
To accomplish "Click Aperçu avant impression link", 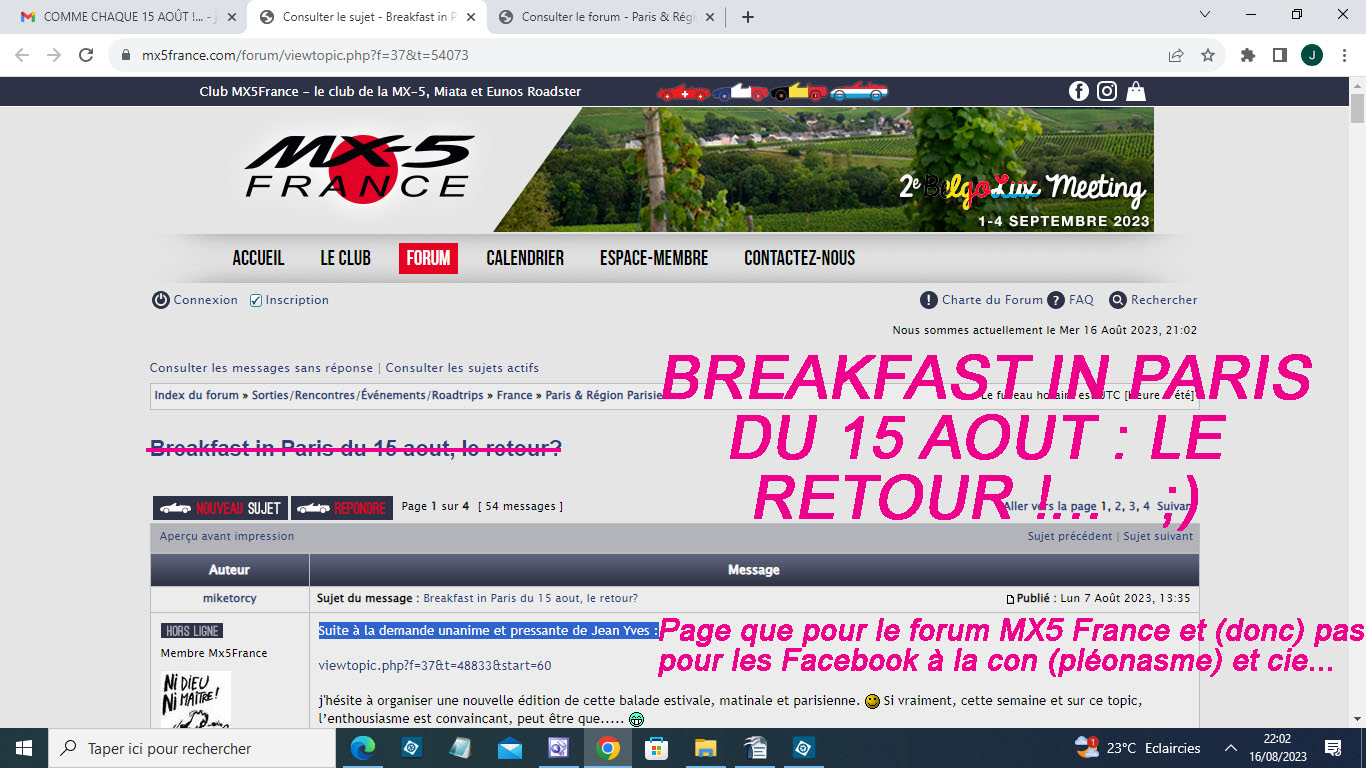I will coord(227,536).
